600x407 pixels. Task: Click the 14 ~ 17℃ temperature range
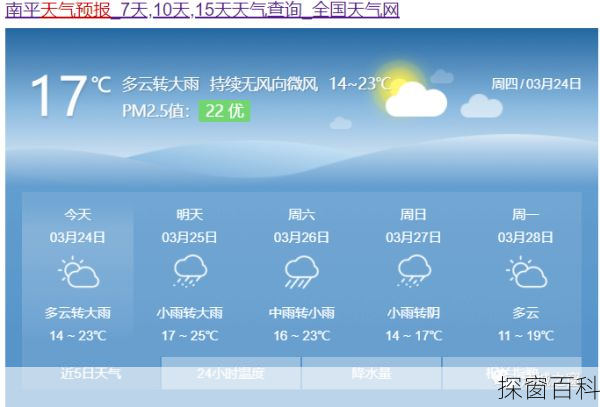(413, 336)
